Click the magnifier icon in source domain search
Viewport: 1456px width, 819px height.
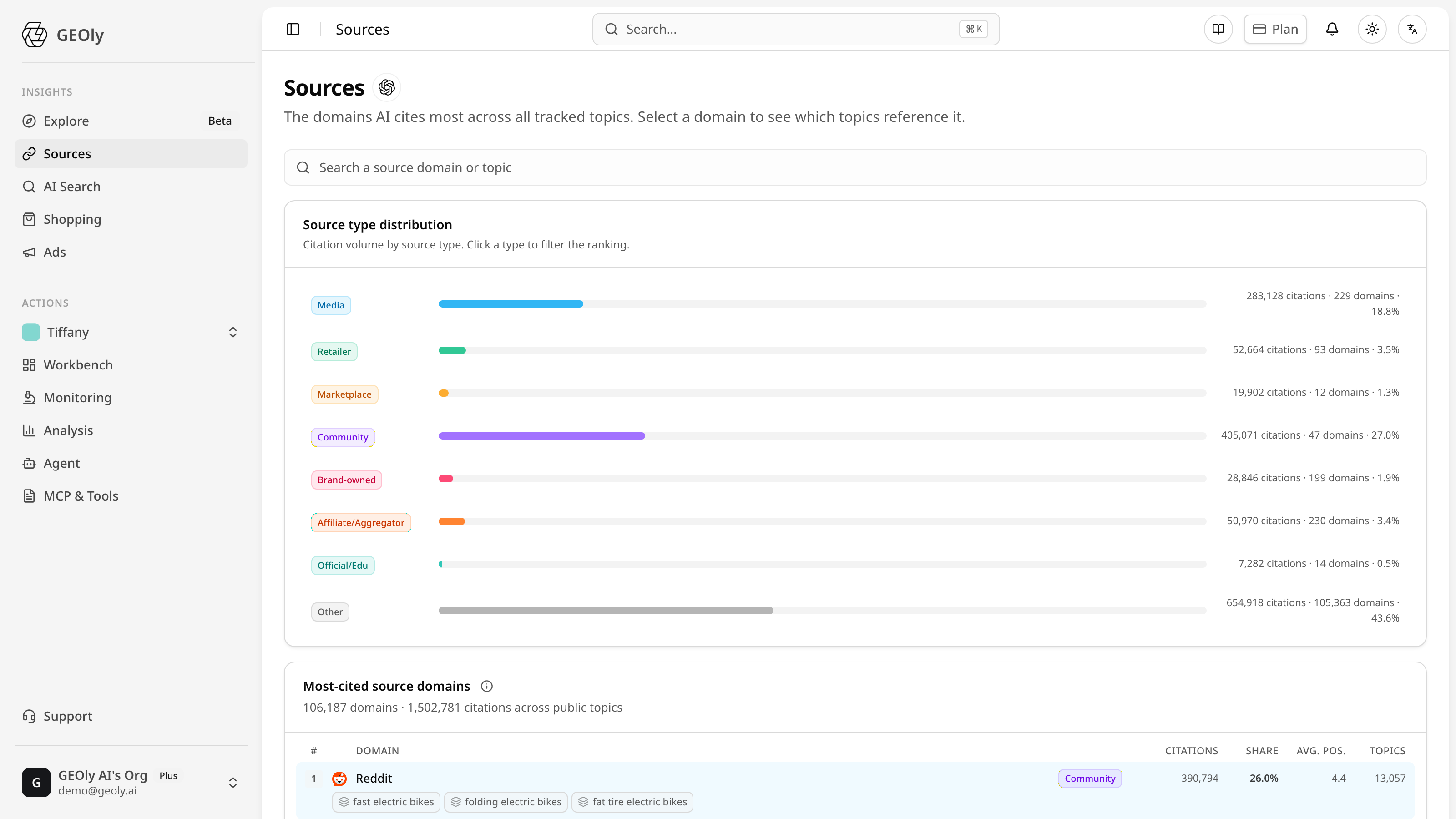[303, 167]
